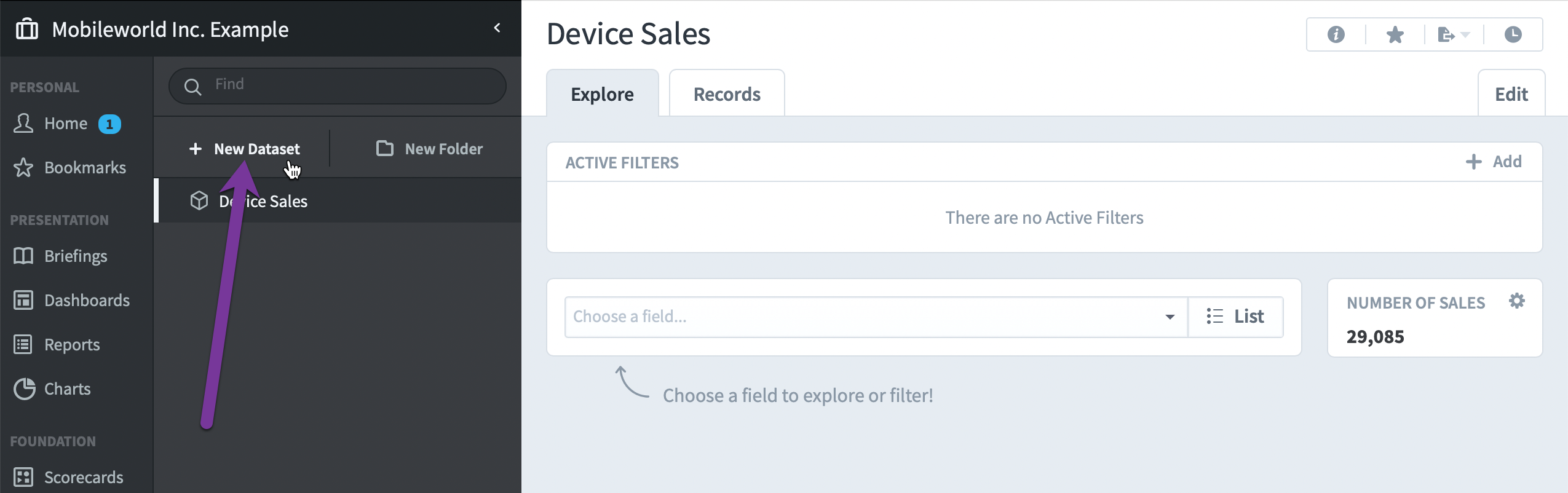This screenshot has height=493, width=1568.
Task: Open the Number of Sales settings gear
Action: click(1517, 301)
